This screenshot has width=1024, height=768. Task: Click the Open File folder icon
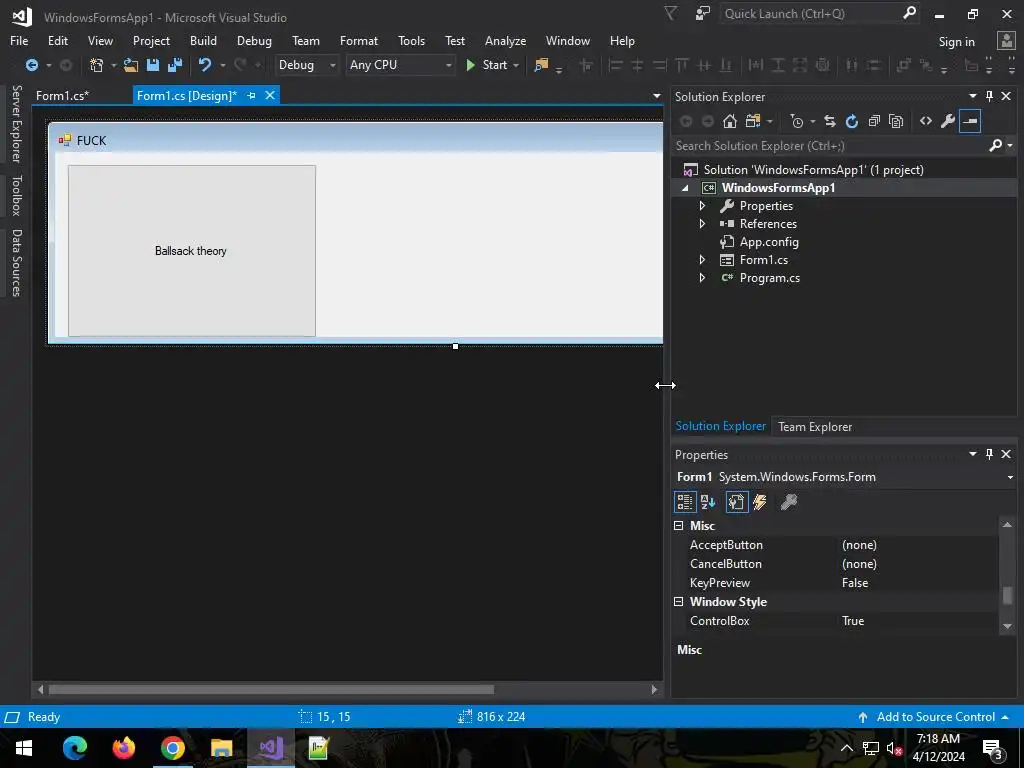(131, 65)
